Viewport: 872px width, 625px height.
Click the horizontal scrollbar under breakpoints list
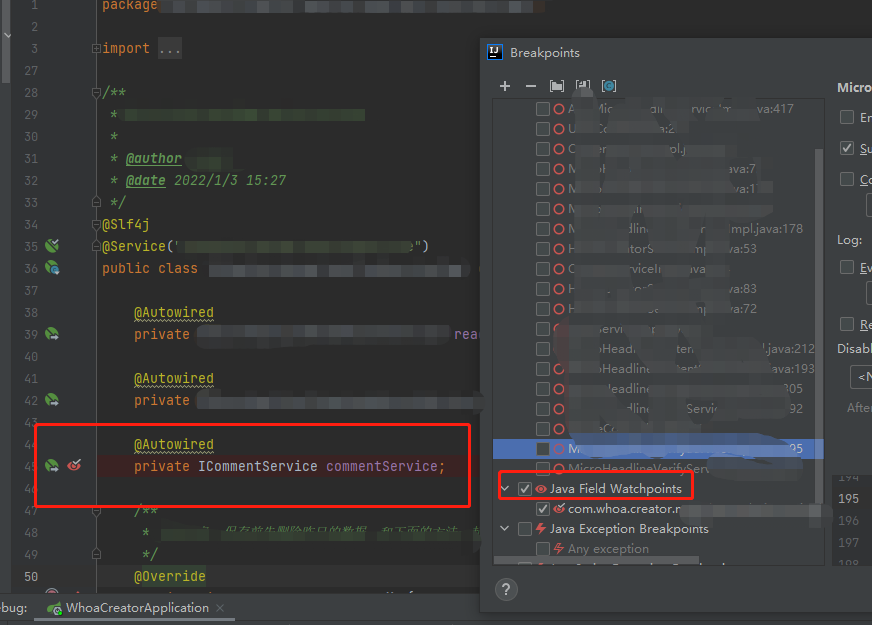tap(596, 560)
